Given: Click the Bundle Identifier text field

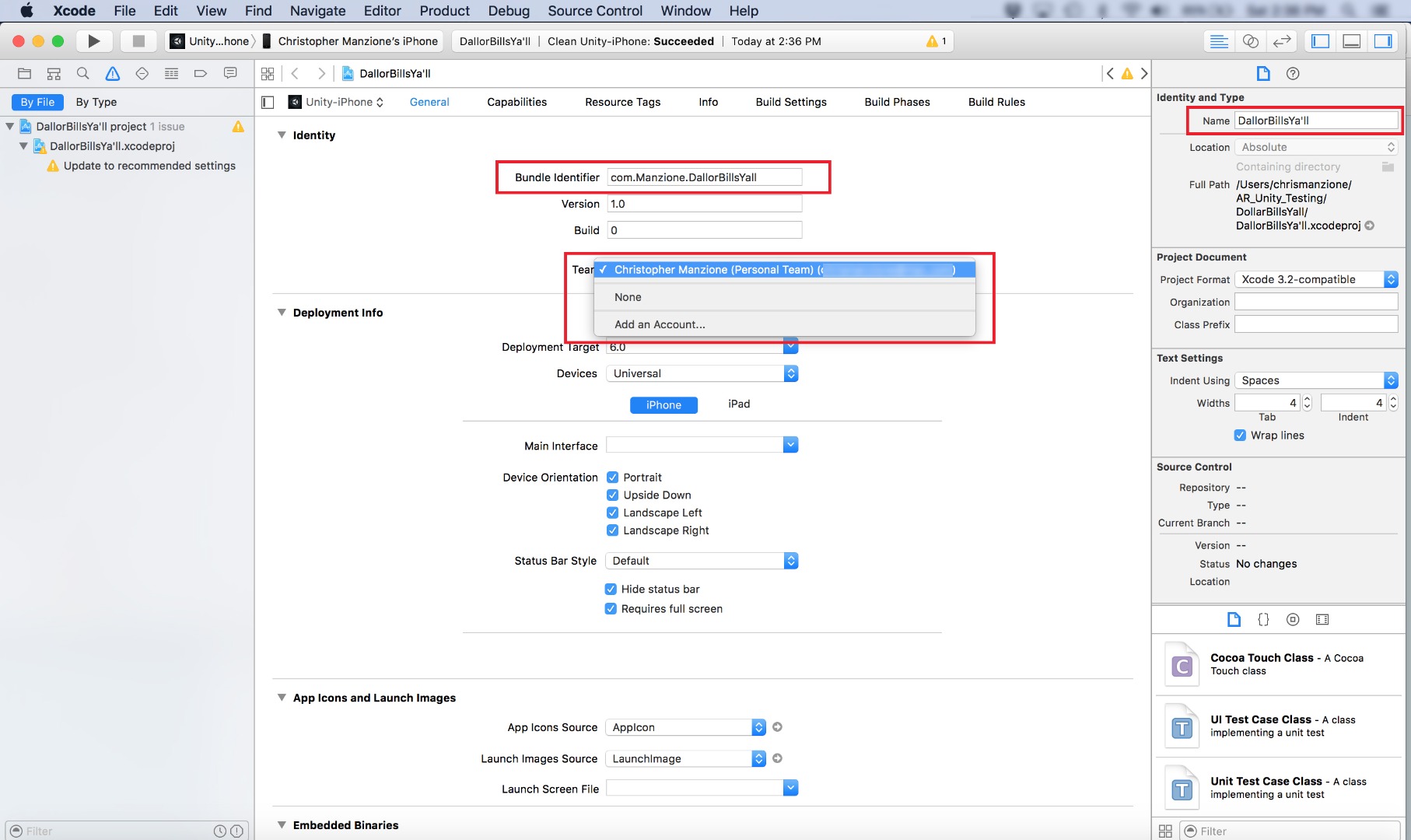Looking at the screenshot, I should [x=705, y=177].
